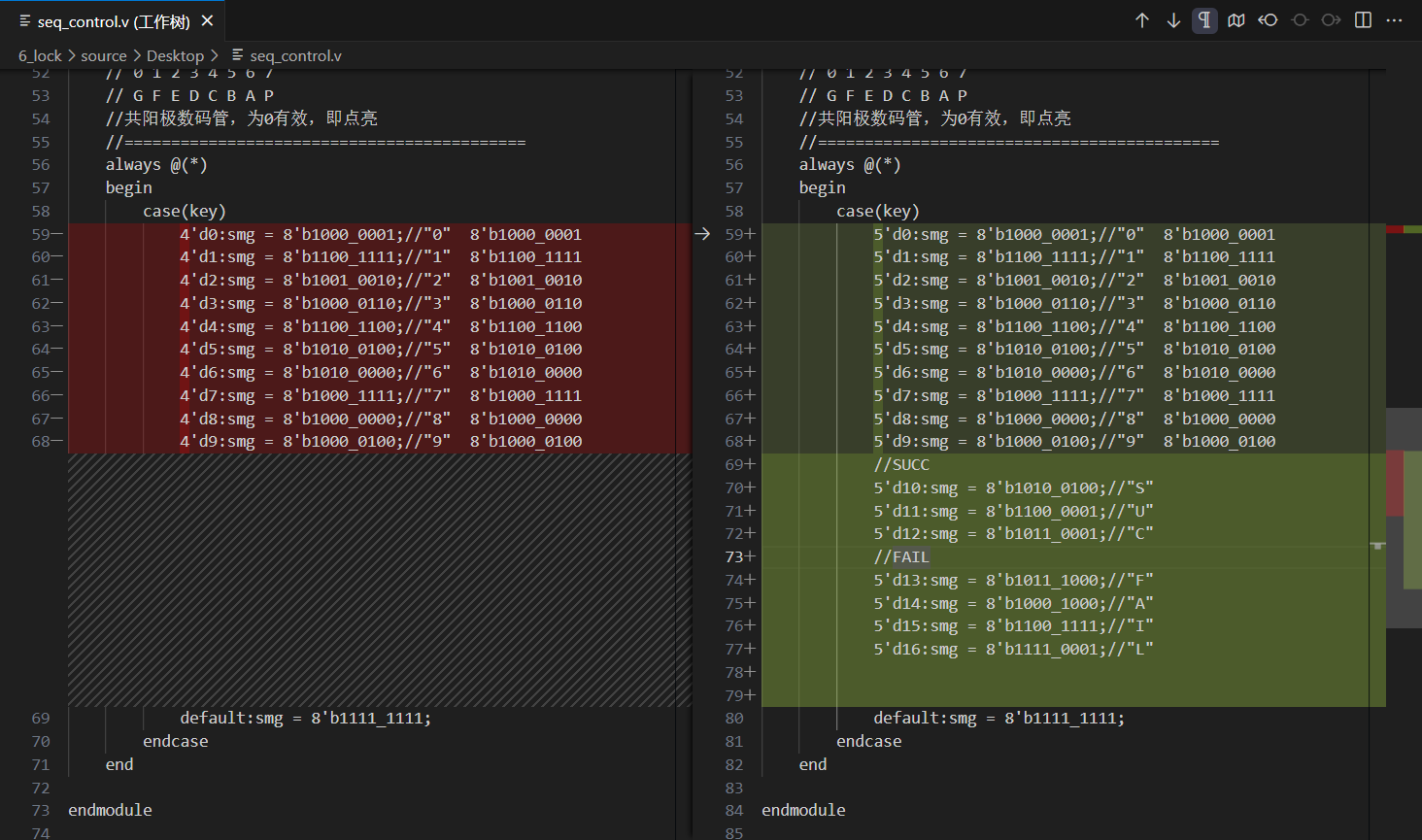
Task: Place cursor on 5'd11:smg "U" line
Action: tap(1013, 511)
